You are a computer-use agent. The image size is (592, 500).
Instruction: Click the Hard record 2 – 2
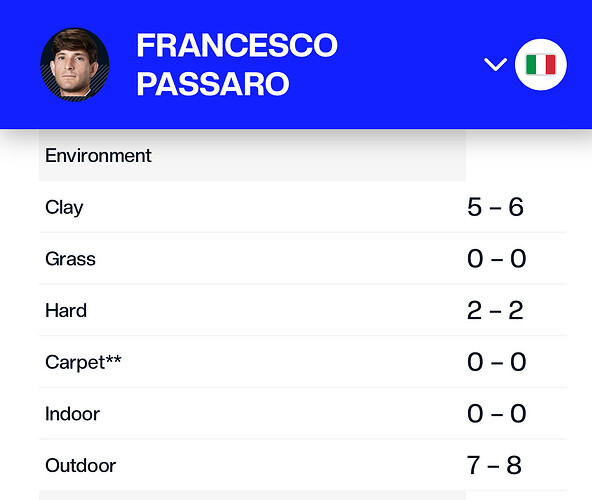pos(495,310)
